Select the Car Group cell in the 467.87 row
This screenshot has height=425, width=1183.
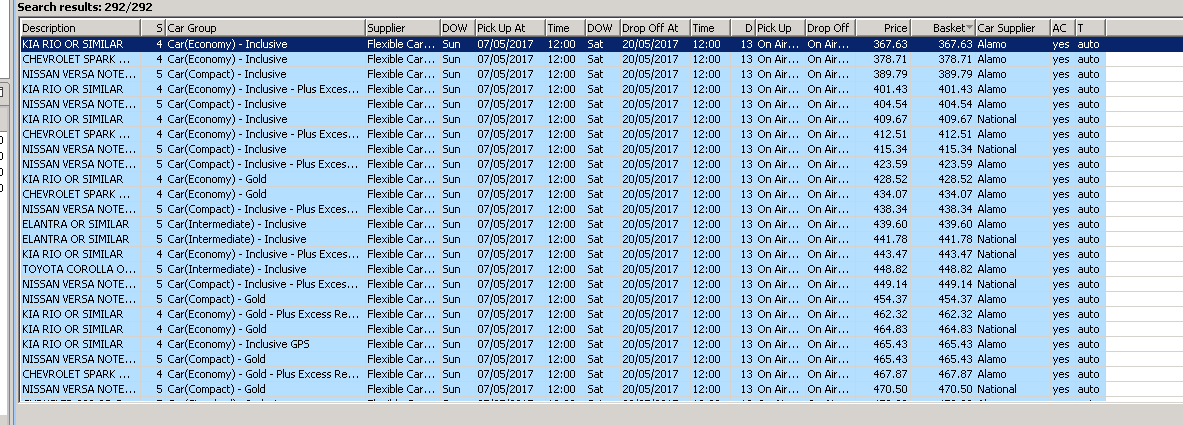pyautogui.click(x=265, y=374)
